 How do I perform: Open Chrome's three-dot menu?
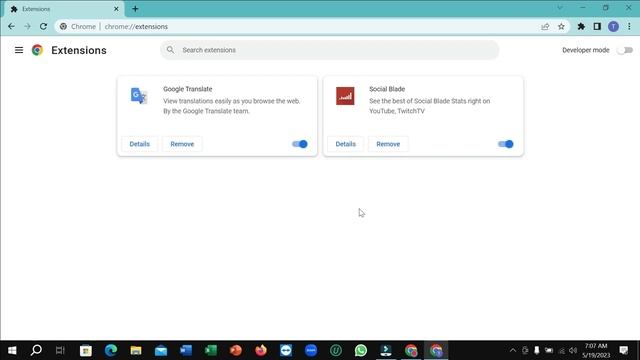tap(629, 27)
